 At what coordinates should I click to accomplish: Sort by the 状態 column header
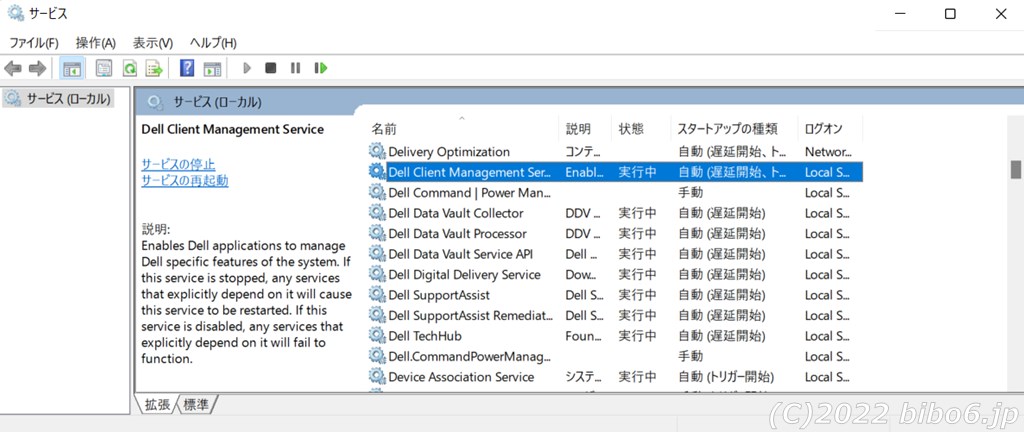coord(641,129)
